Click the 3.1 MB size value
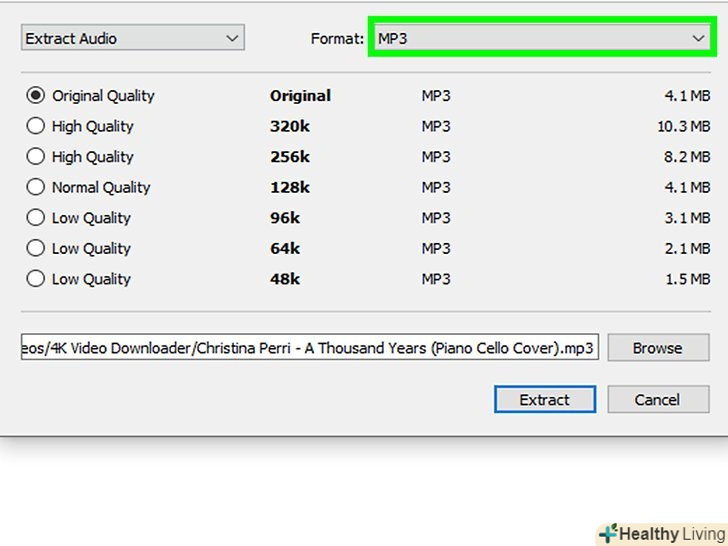This screenshot has width=728, height=546. [687, 218]
